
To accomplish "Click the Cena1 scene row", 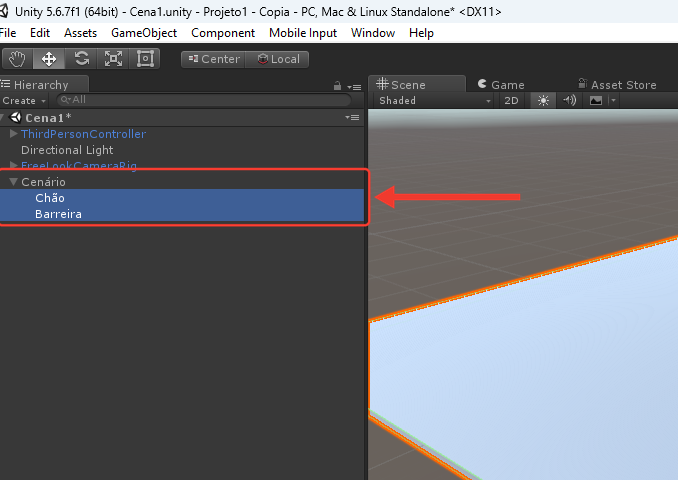I will pyautogui.click(x=182, y=118).
